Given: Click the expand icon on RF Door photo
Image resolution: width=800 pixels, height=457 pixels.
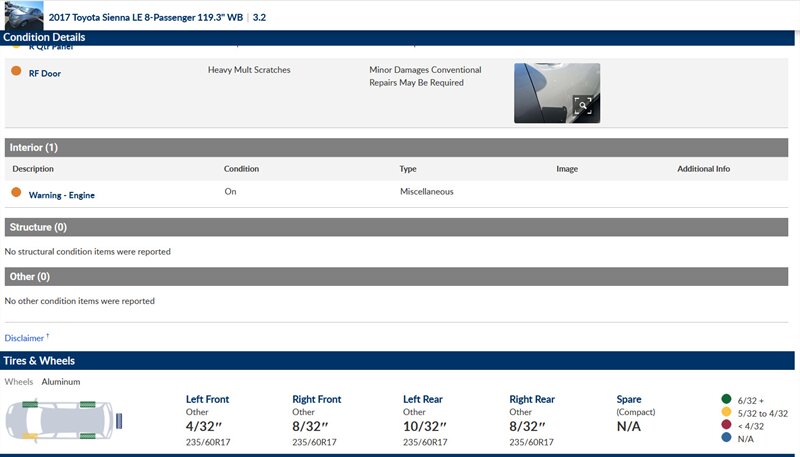Looking at the screenshot, I should point(582,106).
